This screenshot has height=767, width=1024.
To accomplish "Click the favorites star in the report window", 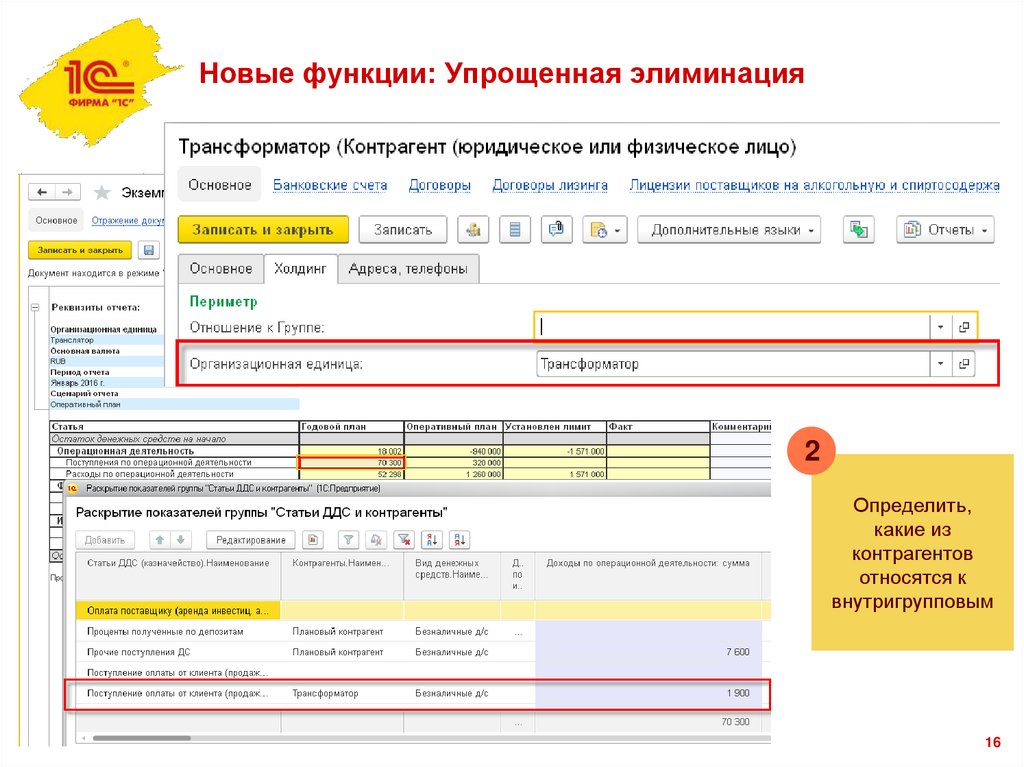I will point(102,192).
